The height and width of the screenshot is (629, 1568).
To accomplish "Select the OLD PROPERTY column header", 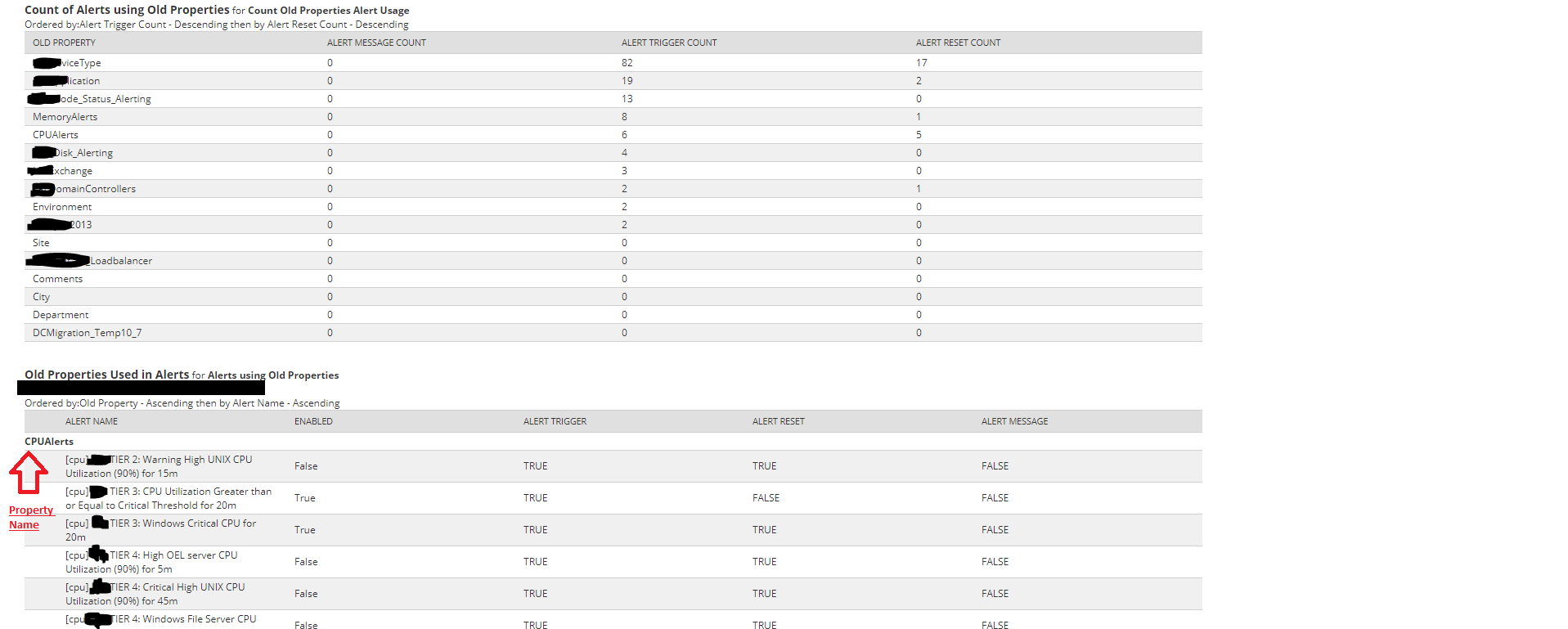I will [x=64, y=43].
